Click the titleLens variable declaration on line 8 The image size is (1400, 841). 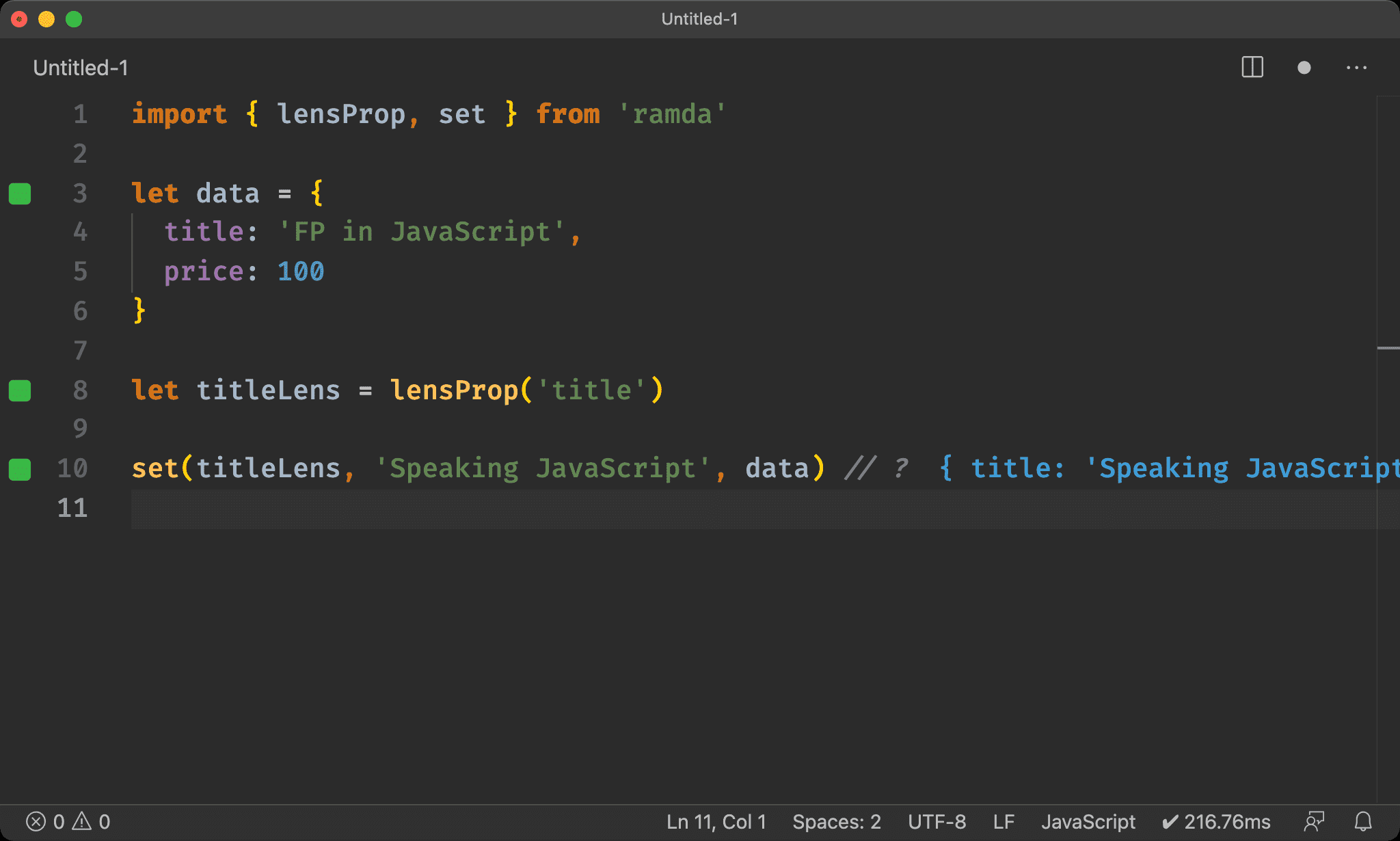point(268,390)
